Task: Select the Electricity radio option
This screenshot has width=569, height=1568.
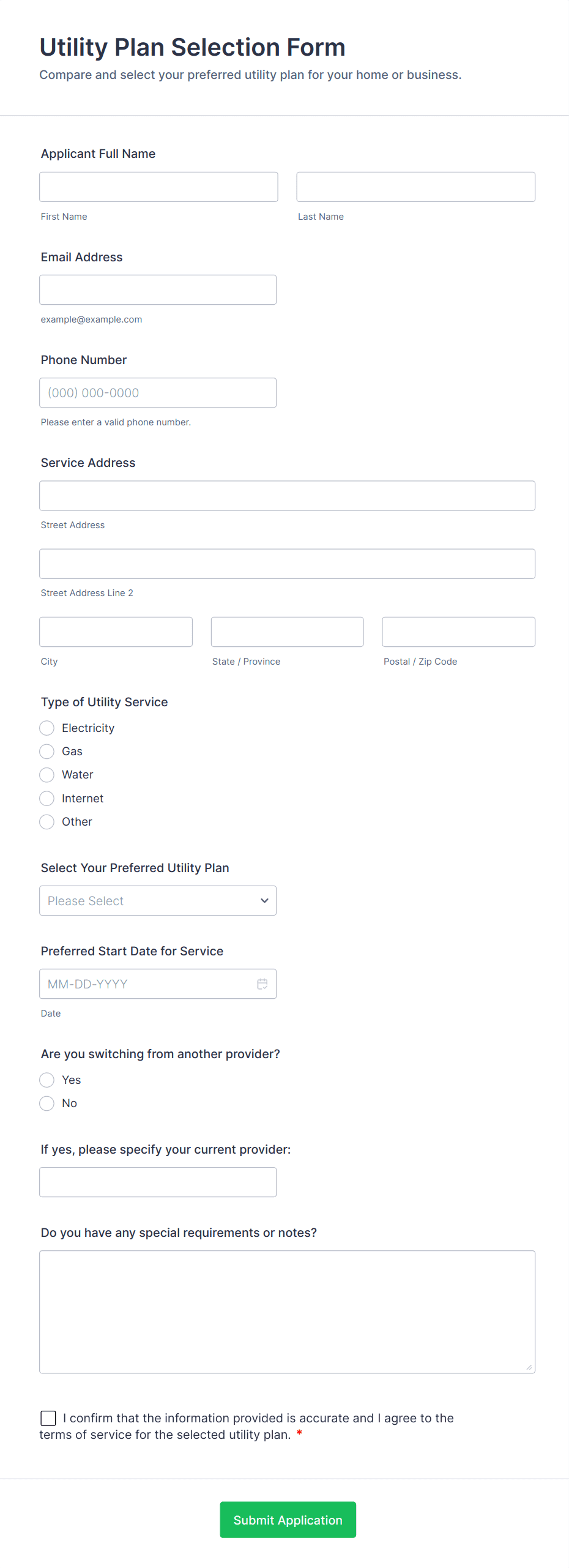Action: click(47, 728)
